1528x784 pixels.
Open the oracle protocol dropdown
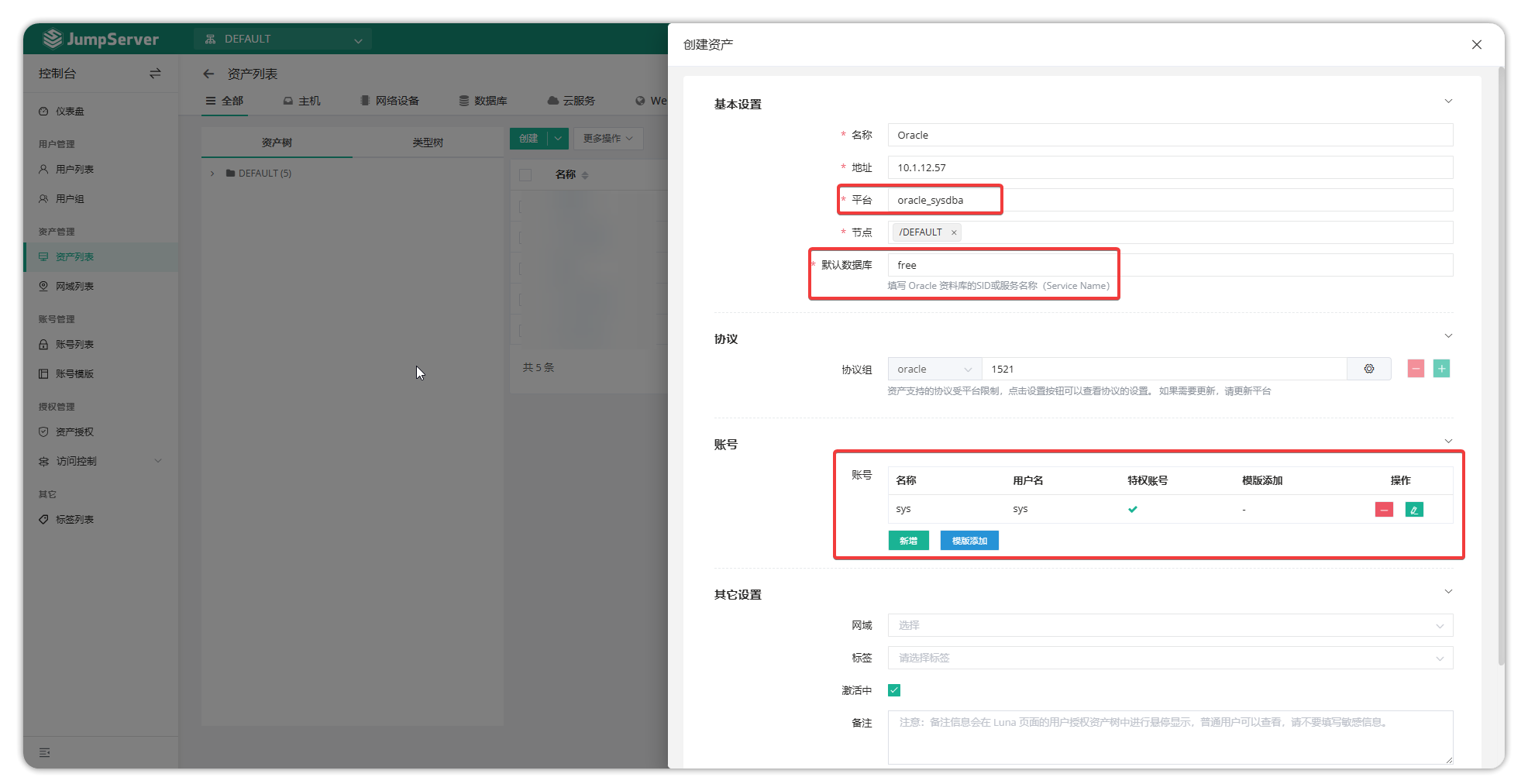pos(934,370)
